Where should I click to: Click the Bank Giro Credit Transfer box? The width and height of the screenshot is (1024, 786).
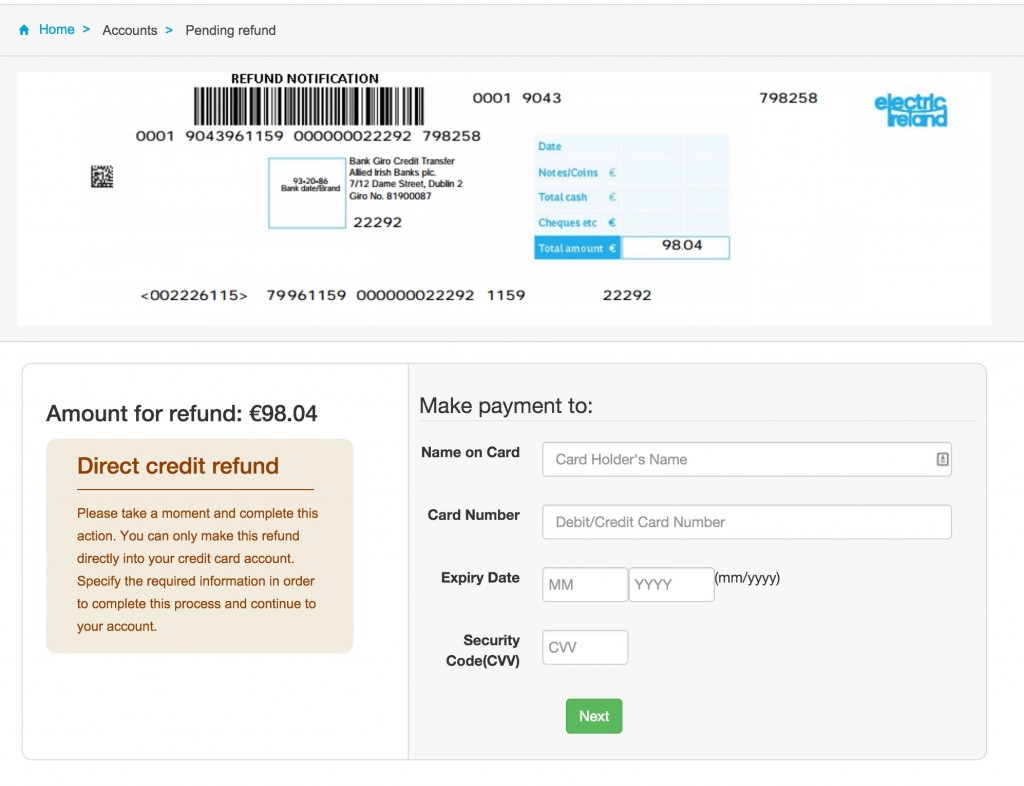308,191
